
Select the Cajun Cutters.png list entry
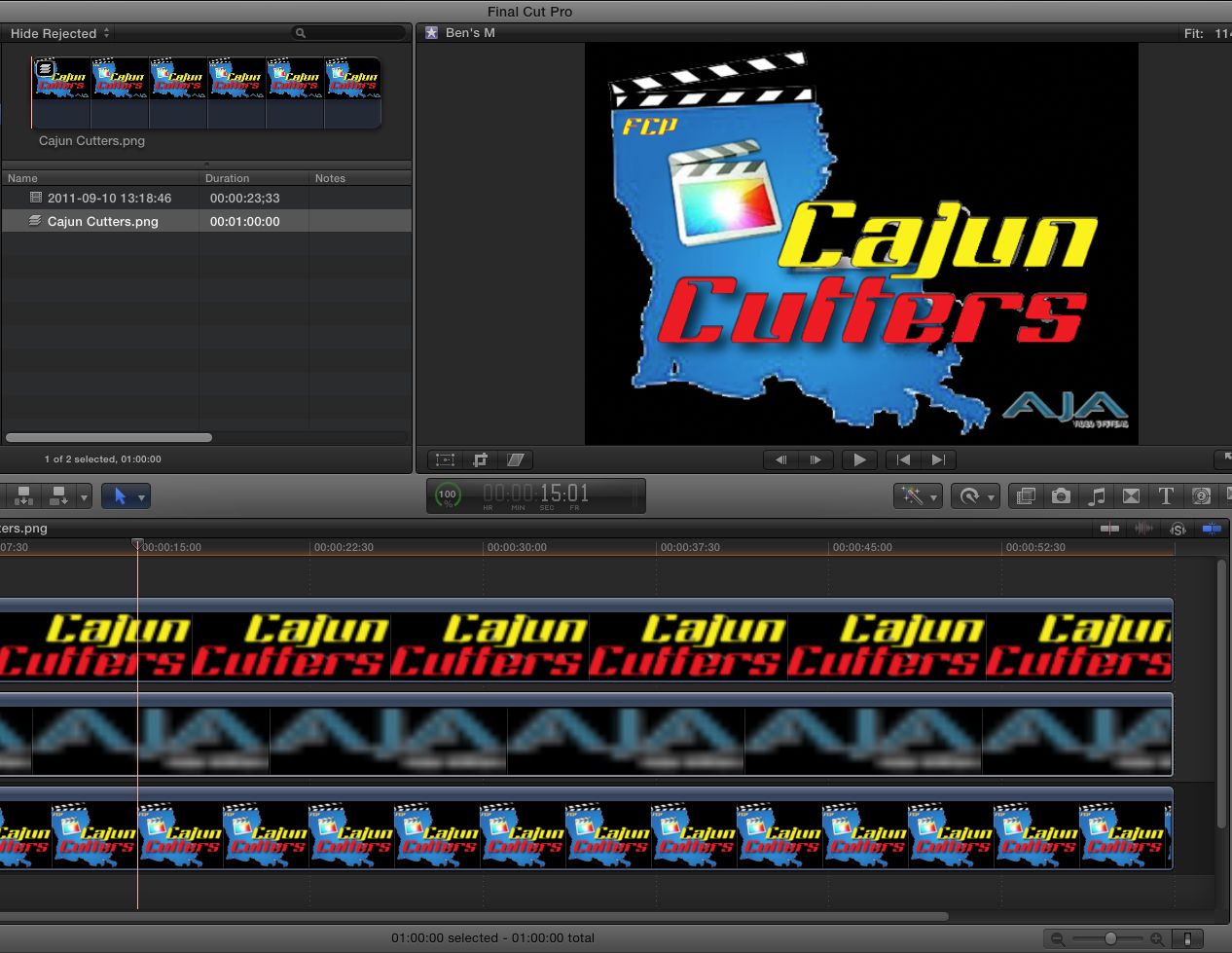[102, 221]
